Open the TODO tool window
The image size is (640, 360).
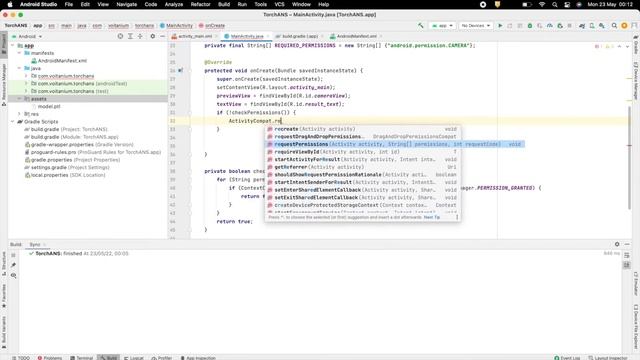pyautogui.click(x=21, y=358)
